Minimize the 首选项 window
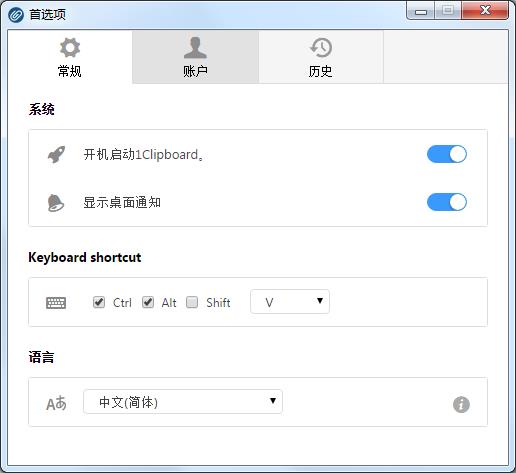 point(421,11)
